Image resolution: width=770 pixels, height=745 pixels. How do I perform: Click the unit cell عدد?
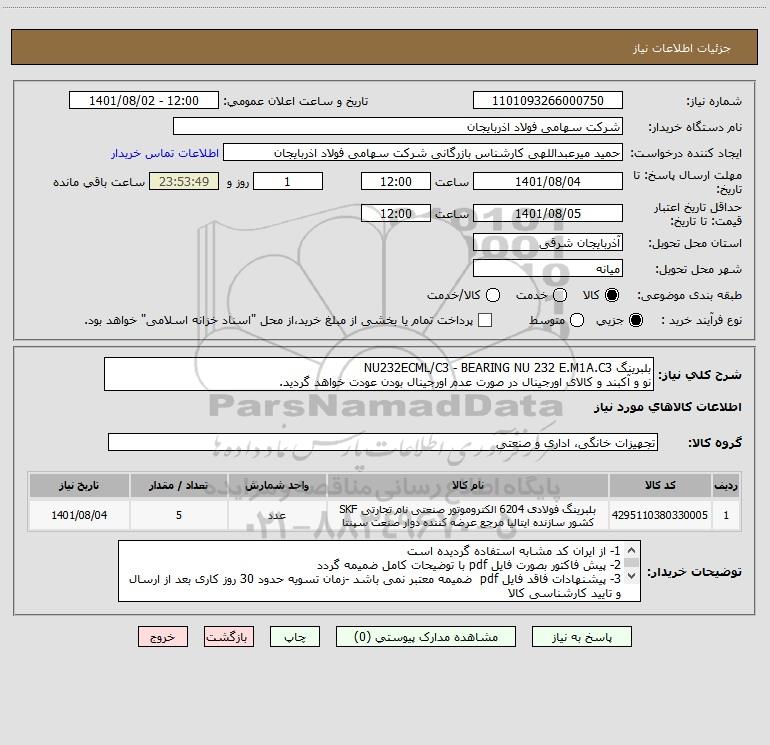pyautogui.click(x=277, y=515)
